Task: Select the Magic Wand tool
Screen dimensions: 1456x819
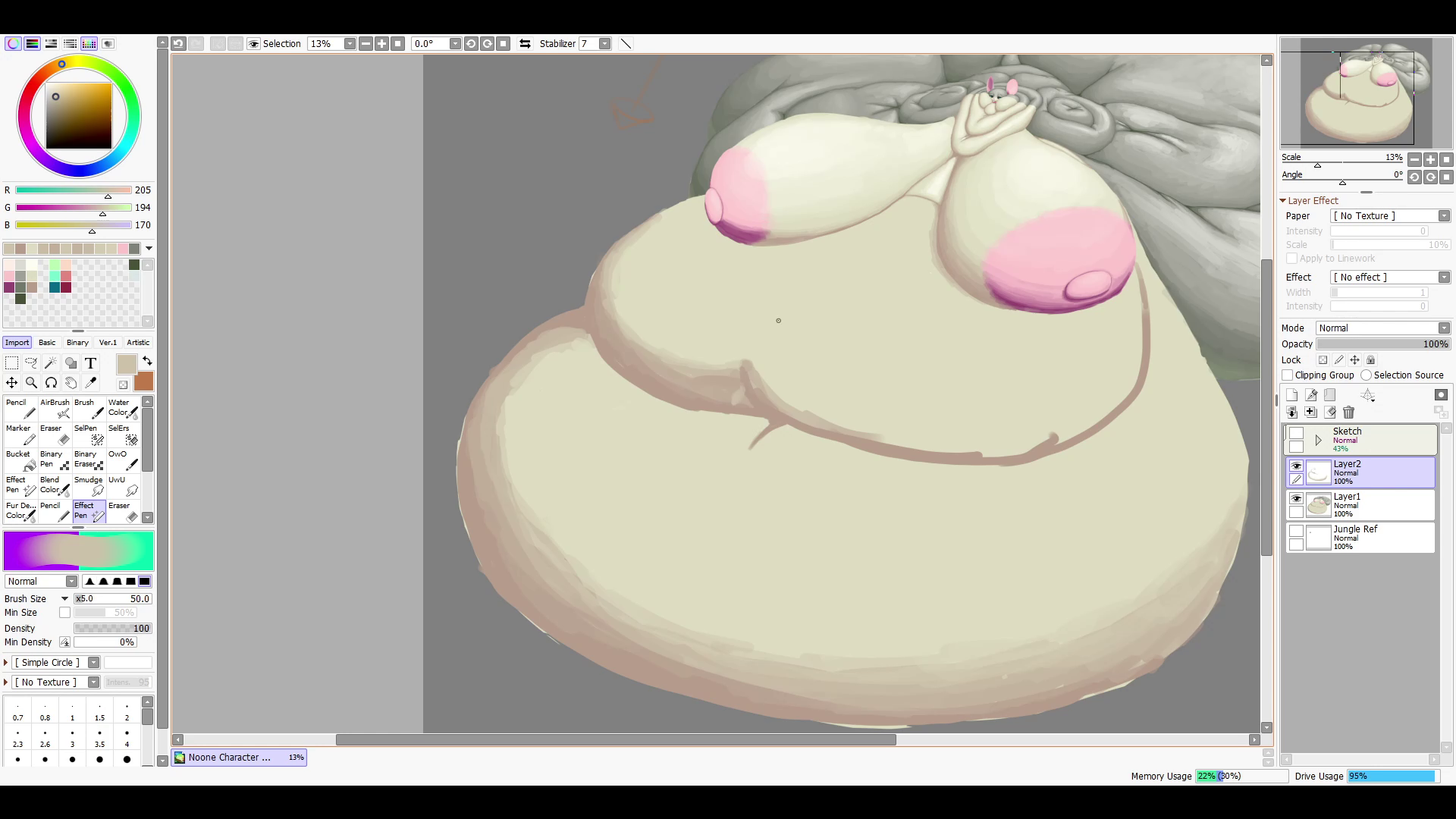Action: tap(50, 363)
